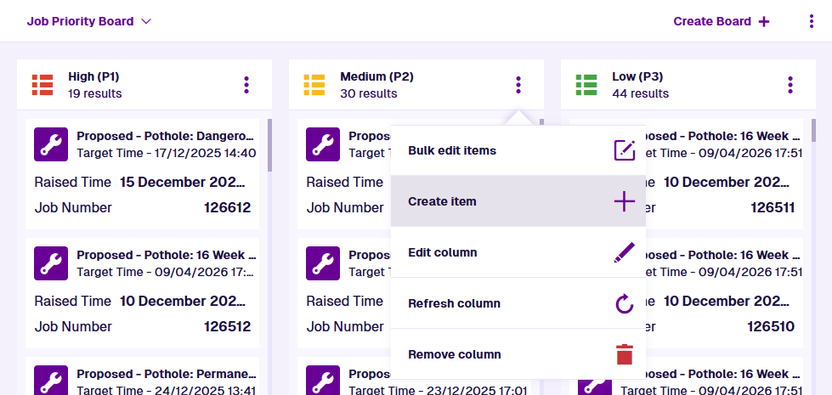Click the Low (P3) column title
832x395 pixels.
(637, 76)
